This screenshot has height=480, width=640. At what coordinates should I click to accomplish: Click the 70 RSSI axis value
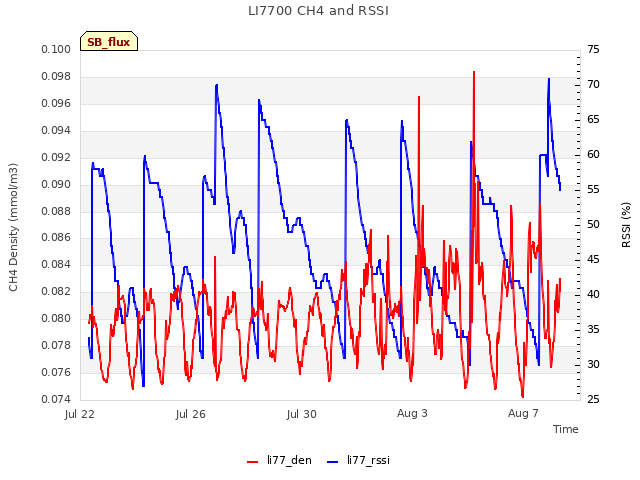pos(593,84)
